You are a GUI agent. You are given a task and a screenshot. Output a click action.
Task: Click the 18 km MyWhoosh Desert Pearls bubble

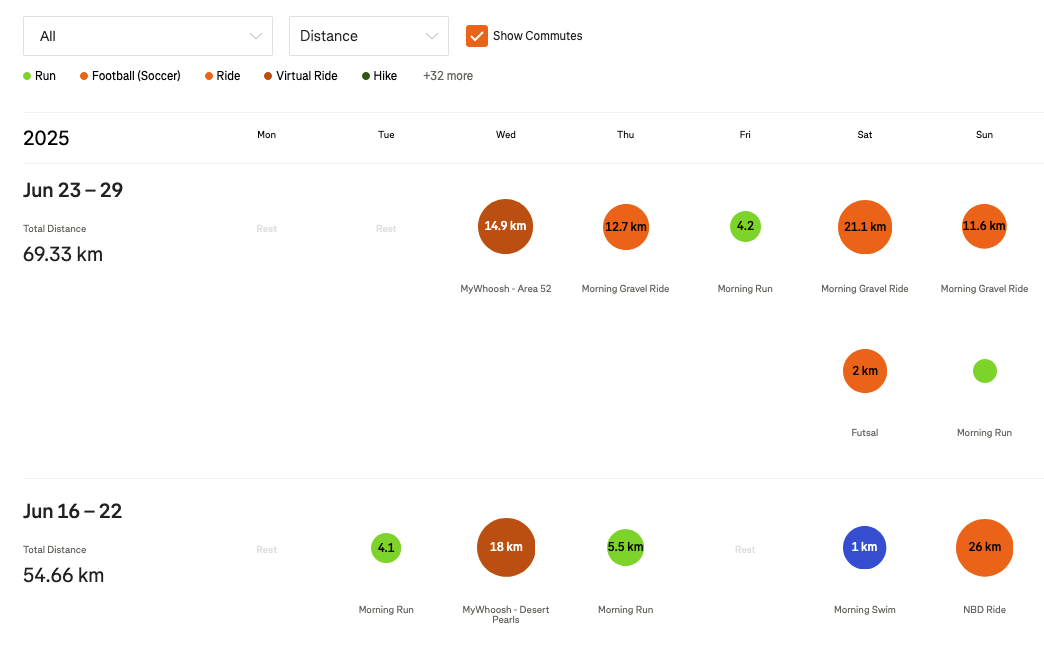pos(506,547)
